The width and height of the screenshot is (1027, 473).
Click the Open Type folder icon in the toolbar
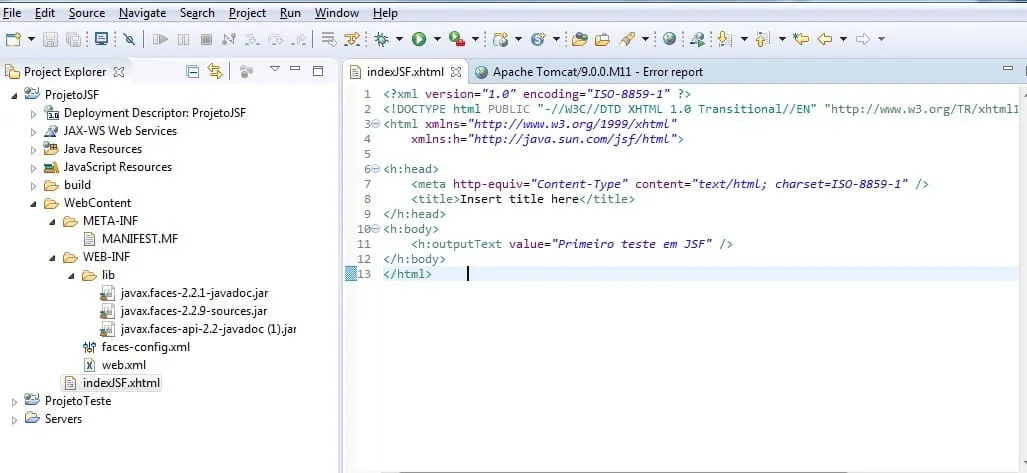click(x=579, y=39)
